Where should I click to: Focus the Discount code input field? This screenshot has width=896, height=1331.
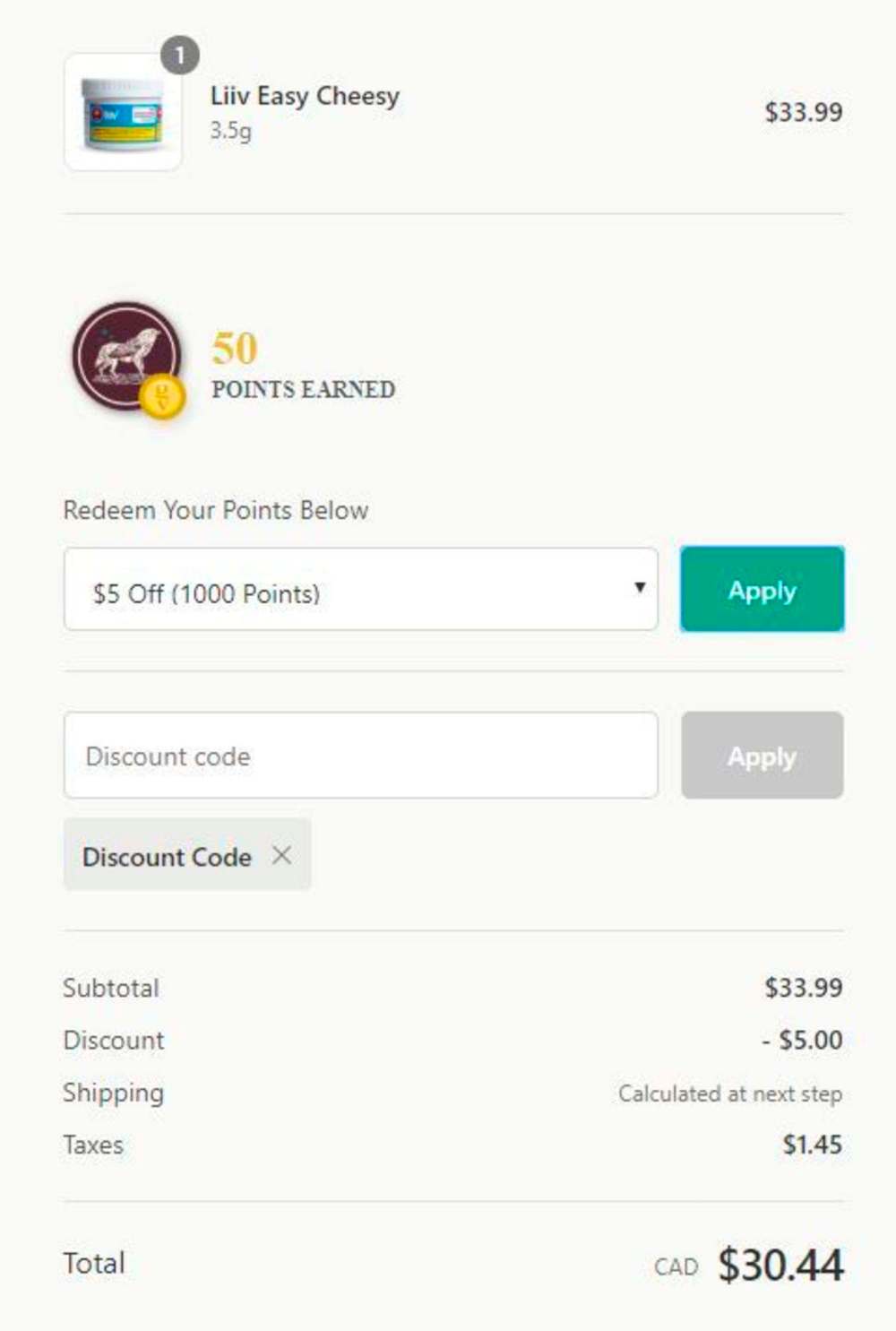pyautogui.click(x=360, y=756)
